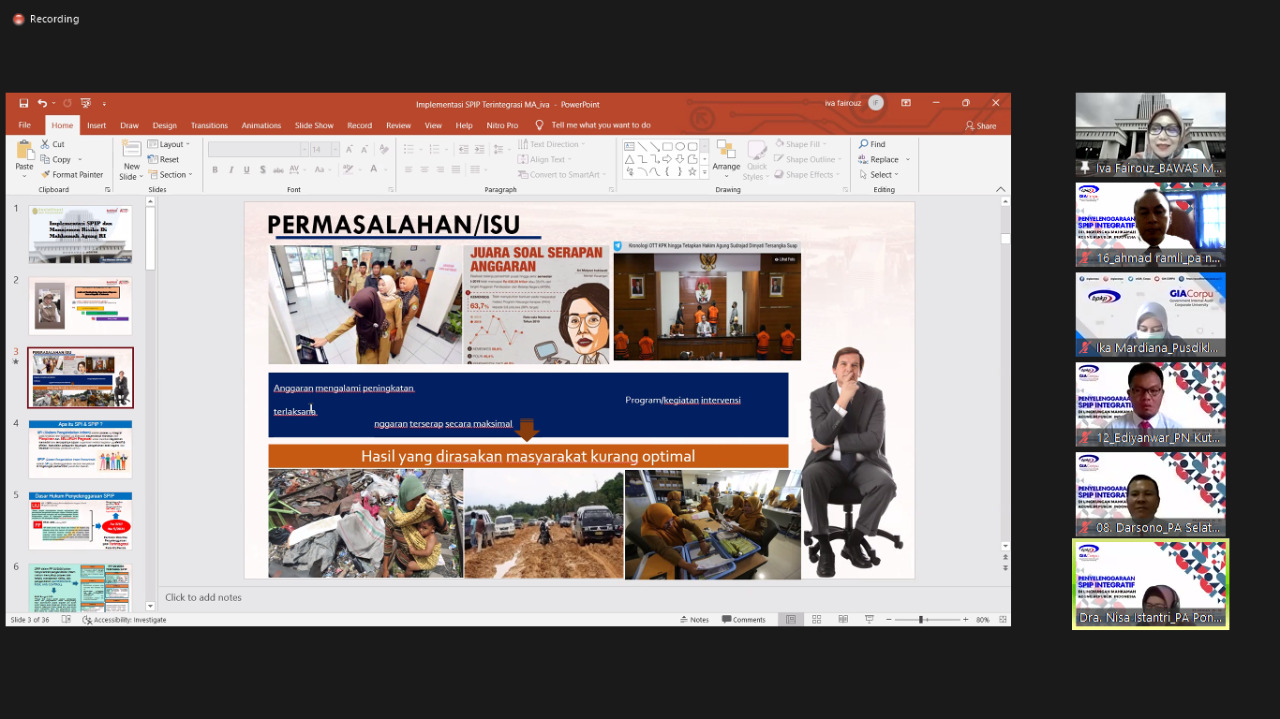Open Ribbon Display Options icon

pyautogui.click(x=906, y=103)
